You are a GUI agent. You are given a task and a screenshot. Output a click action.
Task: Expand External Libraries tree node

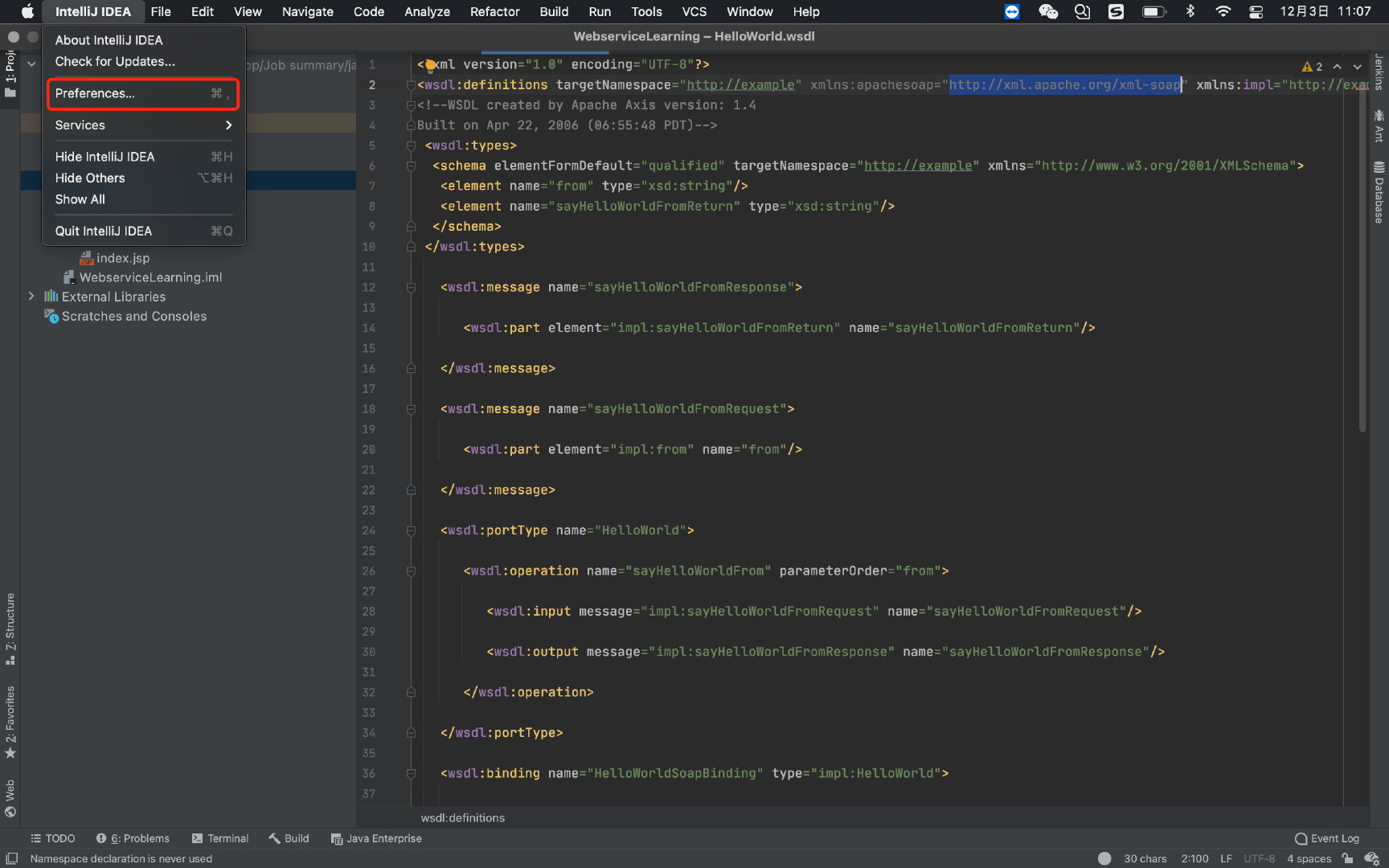click(x=31, y=297)
